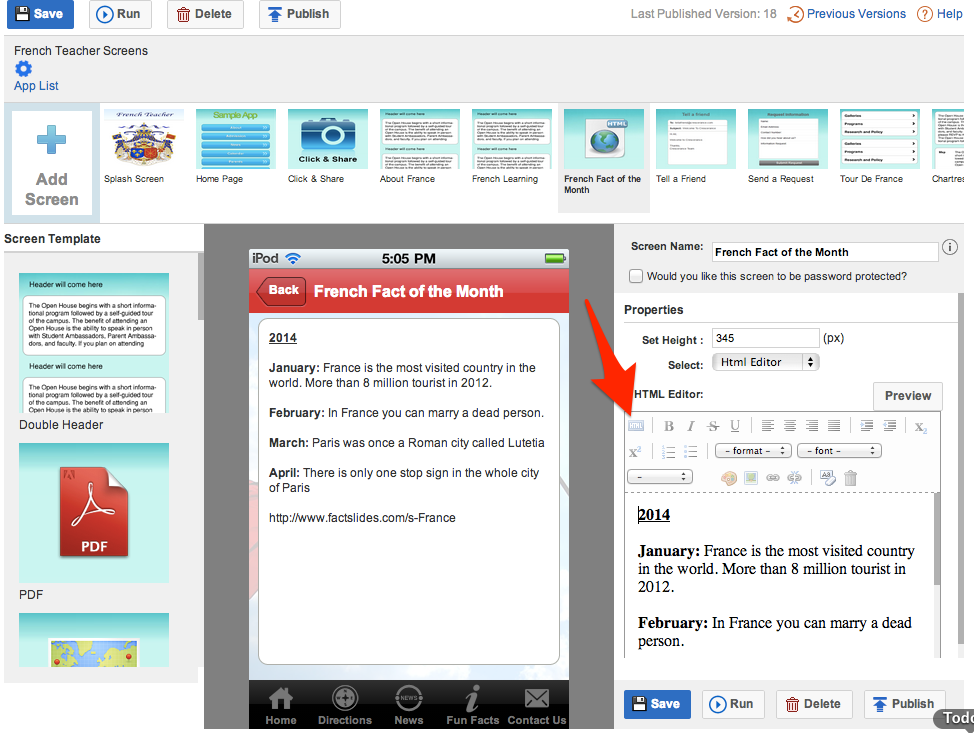Decrease indent (outdent) in HTML editor

pyautogui.click(x=890, y=426)
